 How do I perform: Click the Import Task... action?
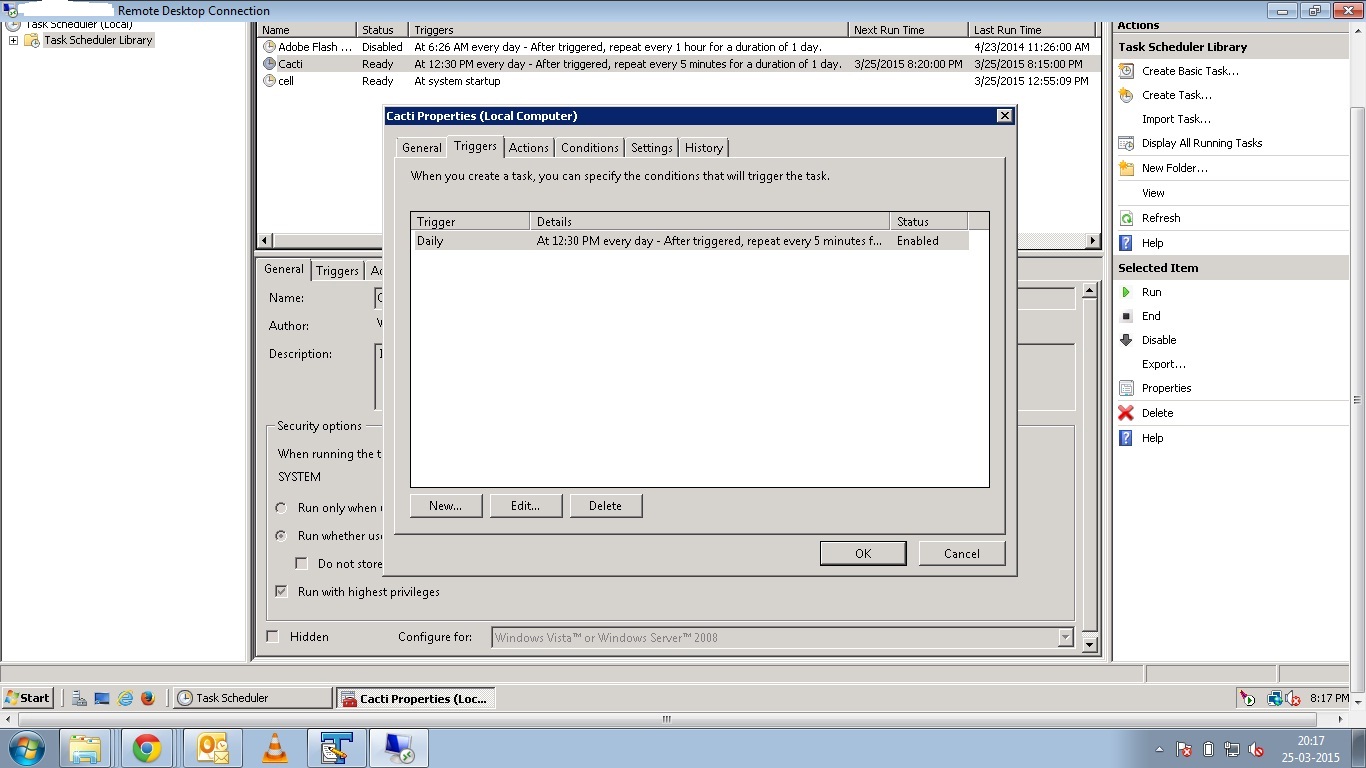click(1177, 119)
